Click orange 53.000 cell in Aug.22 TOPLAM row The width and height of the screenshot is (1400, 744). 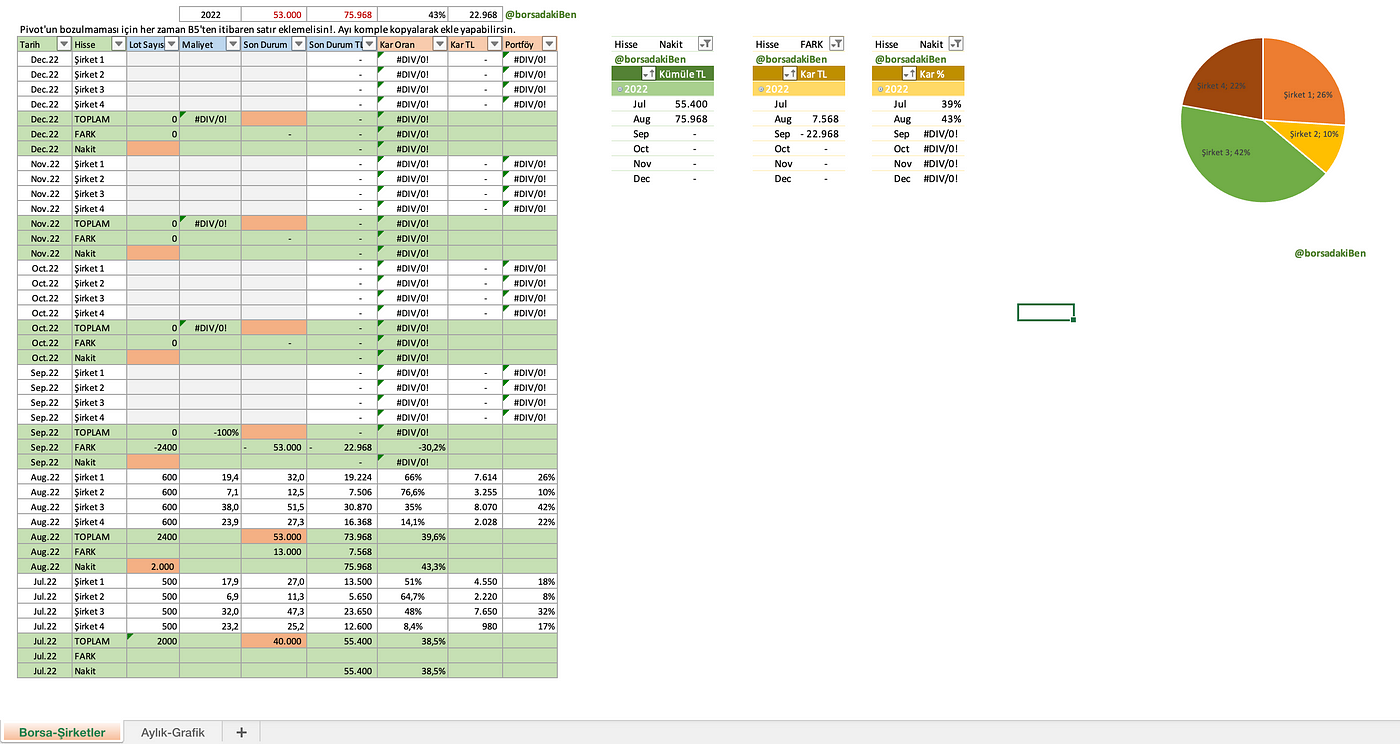tap(273, 537)
